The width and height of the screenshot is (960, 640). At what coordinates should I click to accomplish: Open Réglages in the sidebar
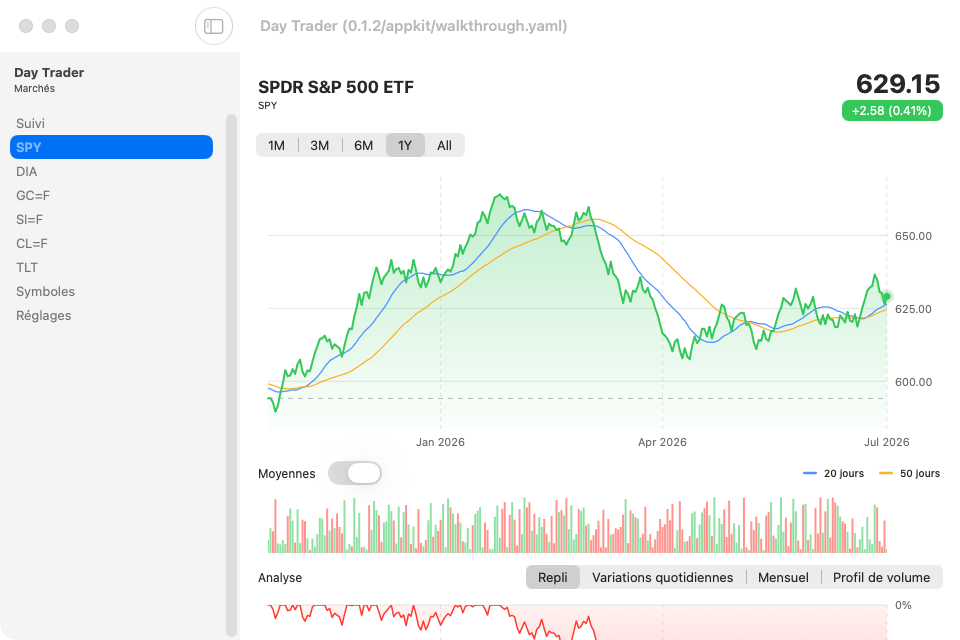[111, 315]
